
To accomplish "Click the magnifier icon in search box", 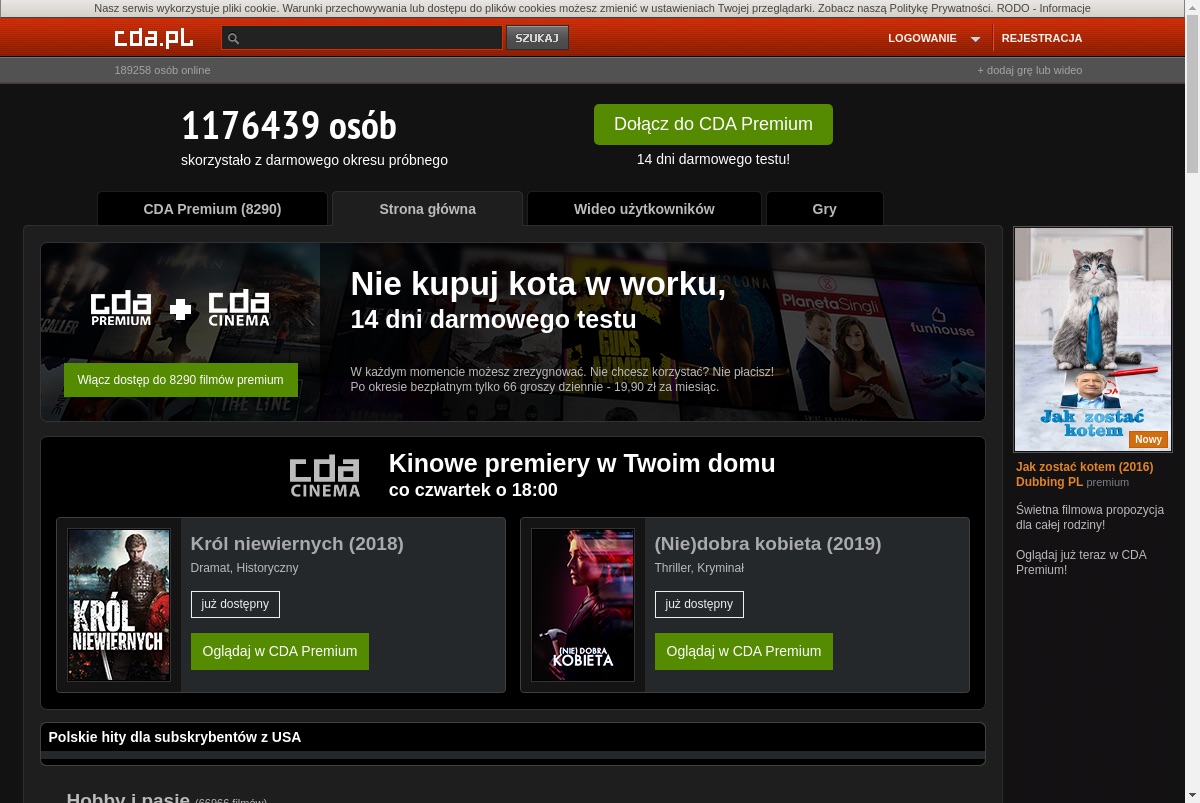I will tap(234, 39).
